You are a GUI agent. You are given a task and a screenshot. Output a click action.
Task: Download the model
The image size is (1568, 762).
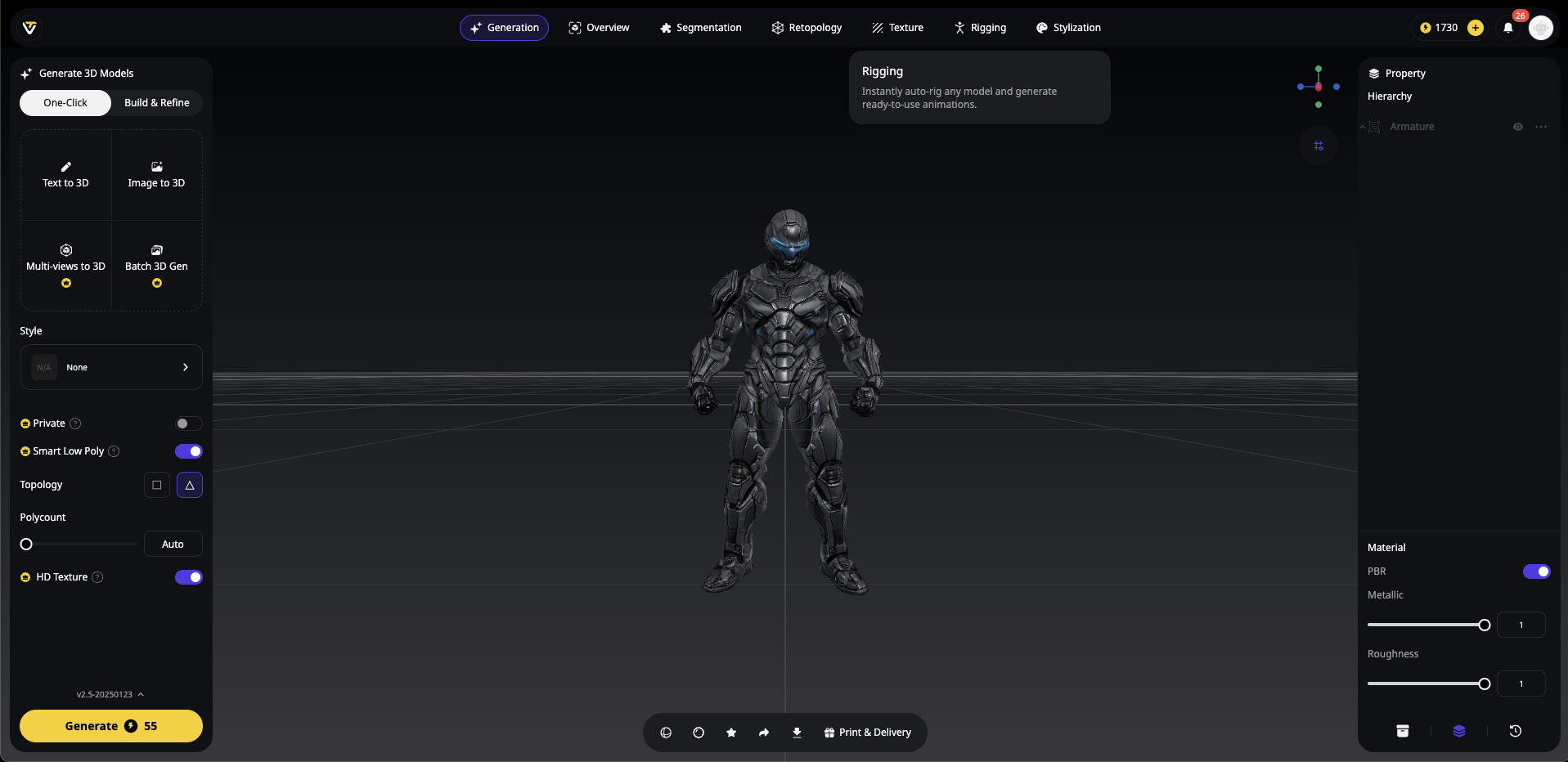pos(797,733)
